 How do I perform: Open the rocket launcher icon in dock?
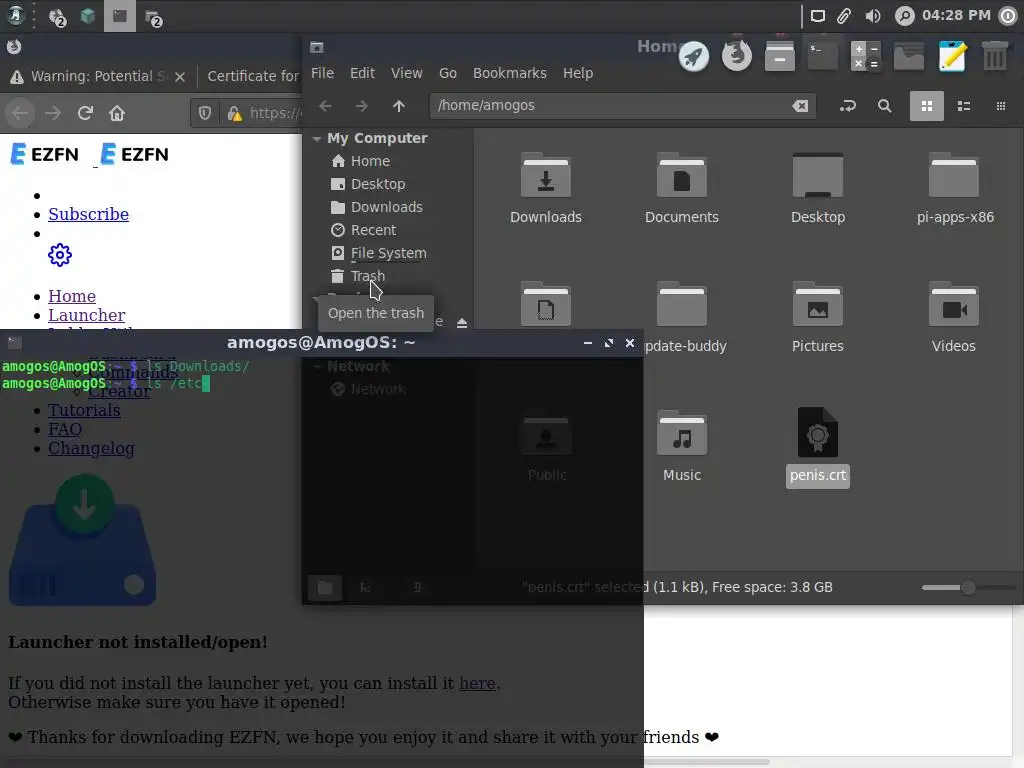[x=694, y=57]
